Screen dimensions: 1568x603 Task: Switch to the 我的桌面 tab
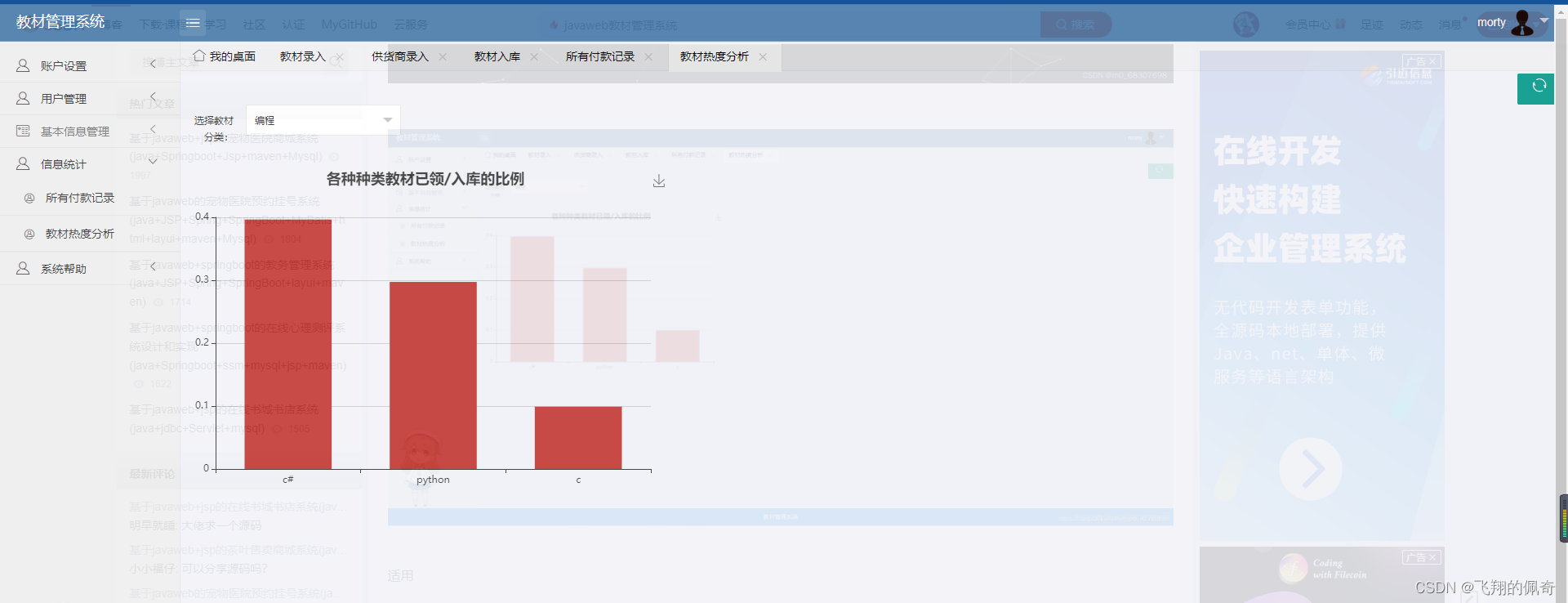225,56
